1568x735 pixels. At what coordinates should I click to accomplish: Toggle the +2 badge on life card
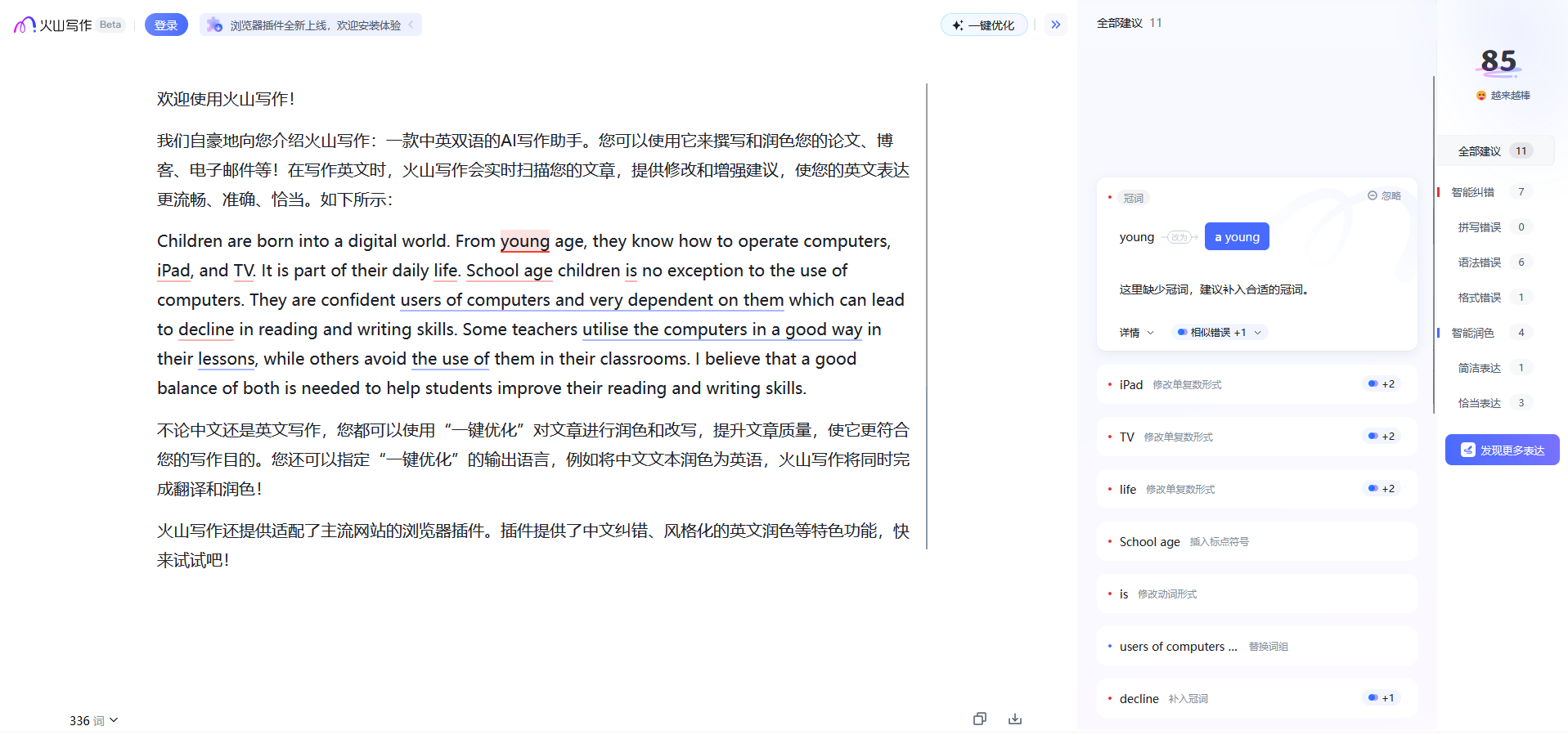click(x=1382, y=489)
